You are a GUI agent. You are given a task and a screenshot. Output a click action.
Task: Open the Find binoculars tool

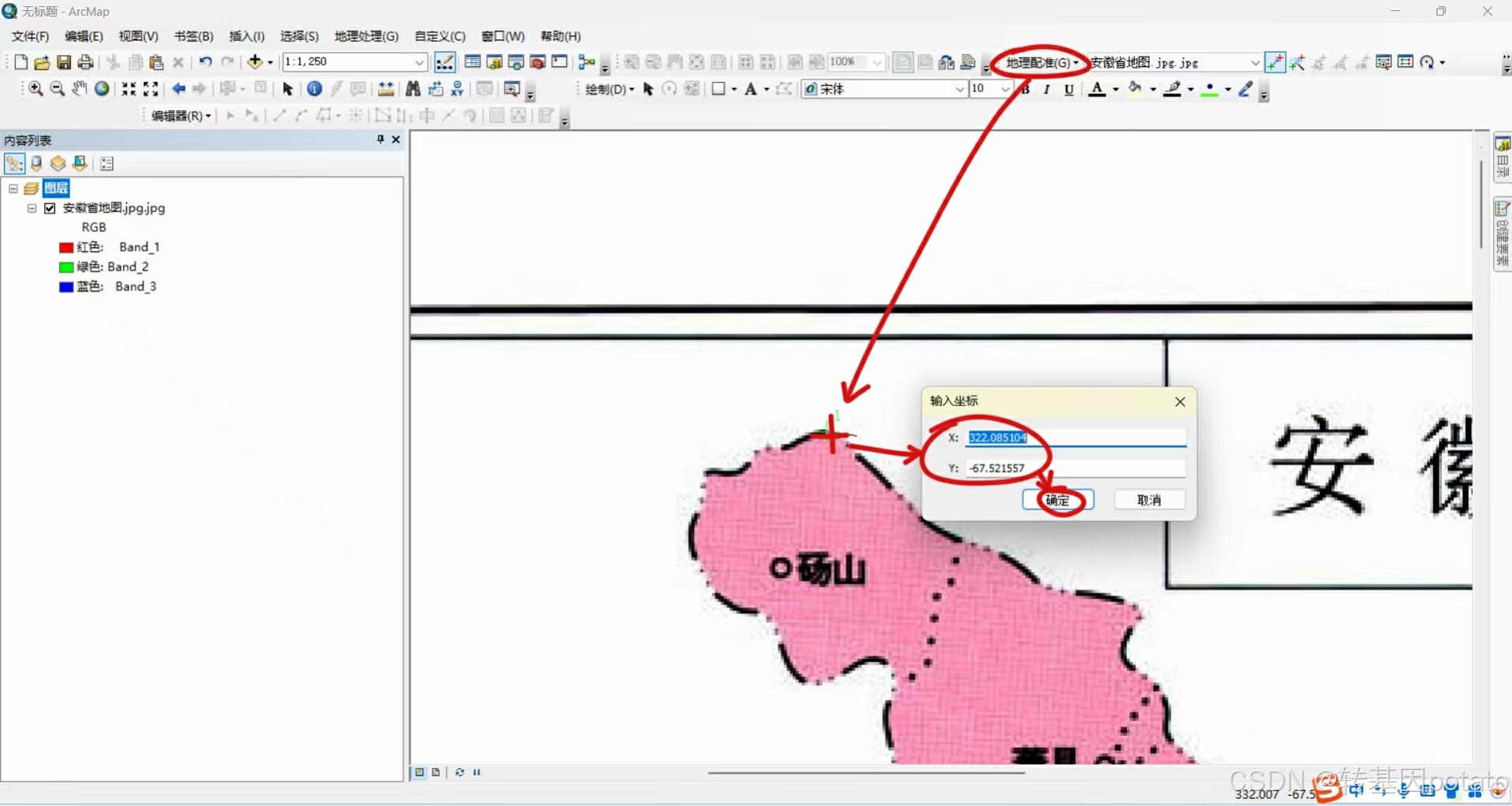coord(413,89)
